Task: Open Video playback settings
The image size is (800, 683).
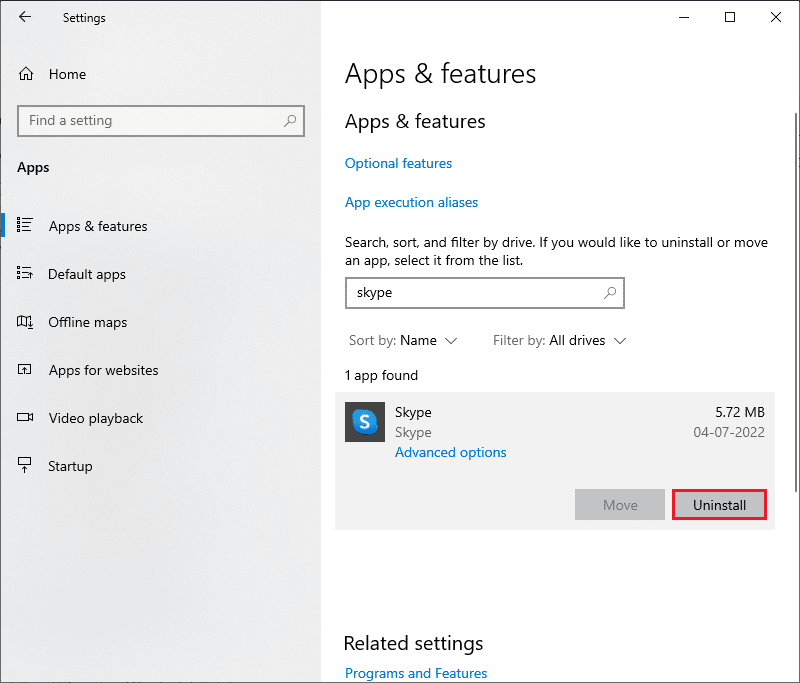Action: pos(94,418)
